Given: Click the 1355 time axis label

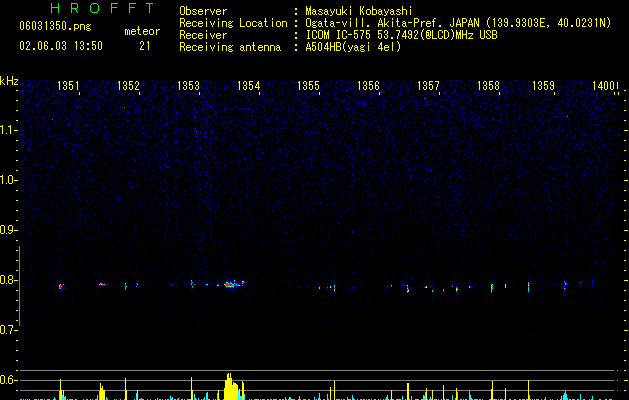Looking at the screenshot, I should 308,86.
